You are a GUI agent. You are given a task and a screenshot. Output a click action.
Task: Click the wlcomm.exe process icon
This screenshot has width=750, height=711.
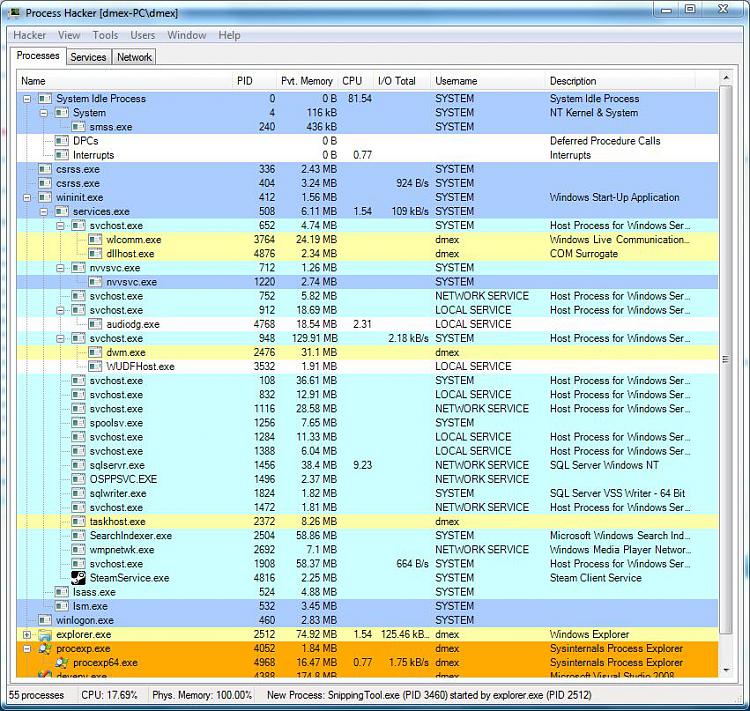coord(95,239)
